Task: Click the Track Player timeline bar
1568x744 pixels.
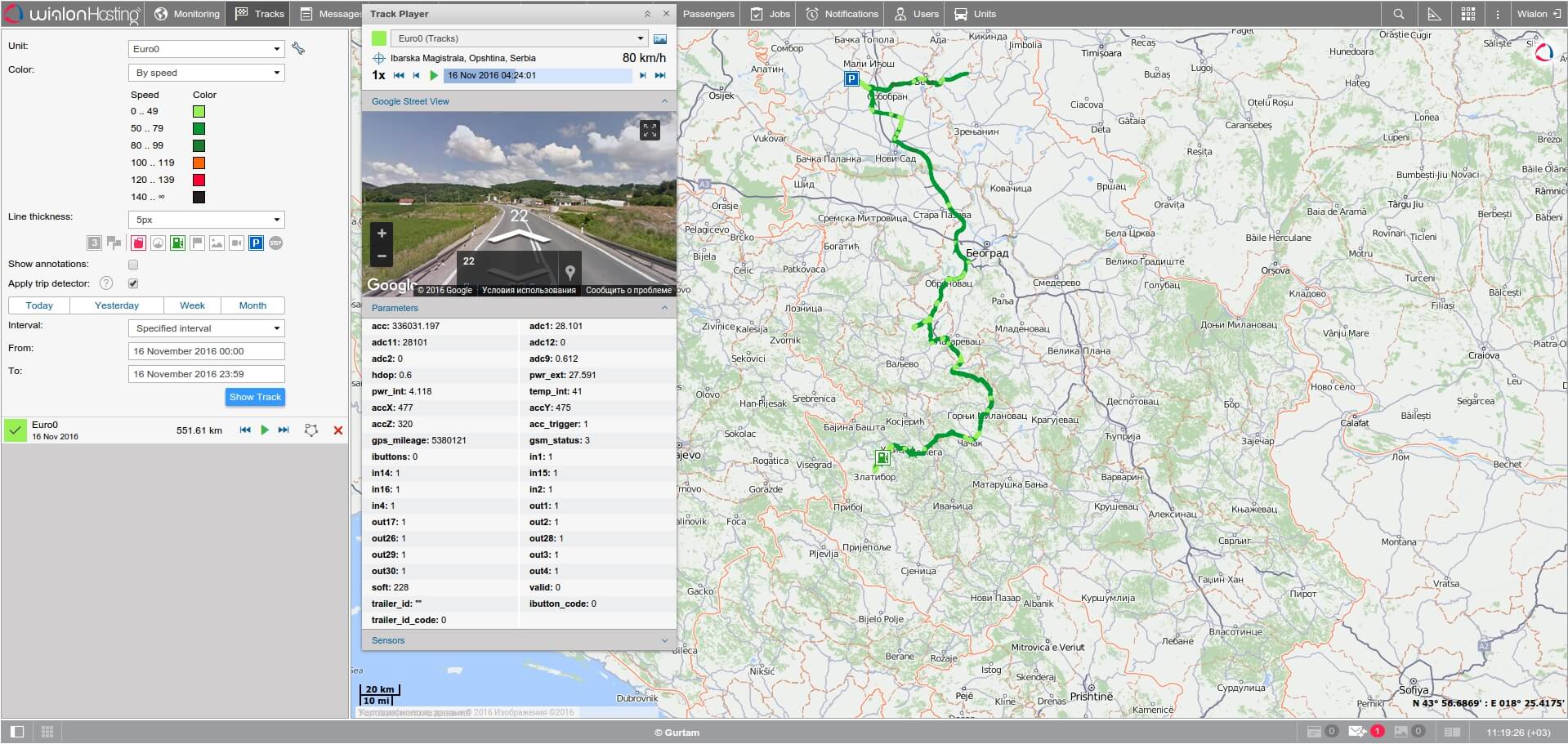Action: click(538, 75)
